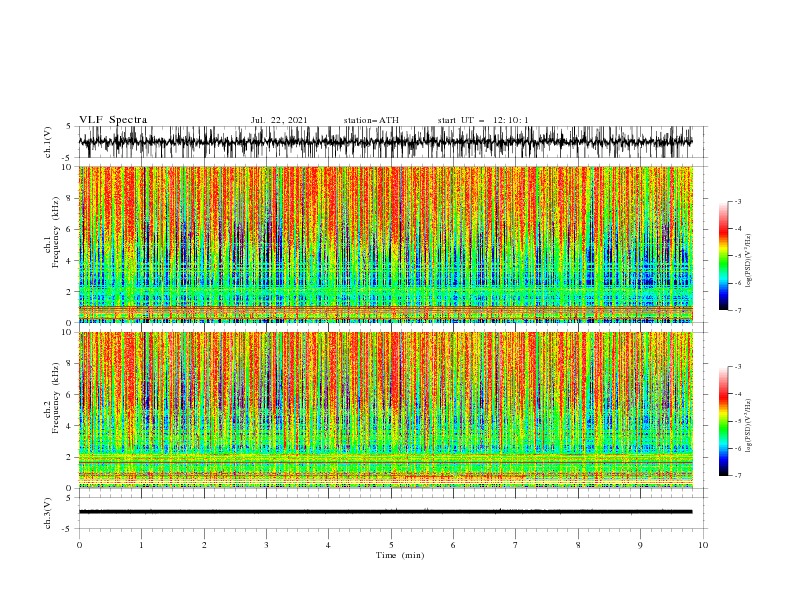Click the "Time (min)" axis title
Viewport: 792px width, 612px height.
400,555
